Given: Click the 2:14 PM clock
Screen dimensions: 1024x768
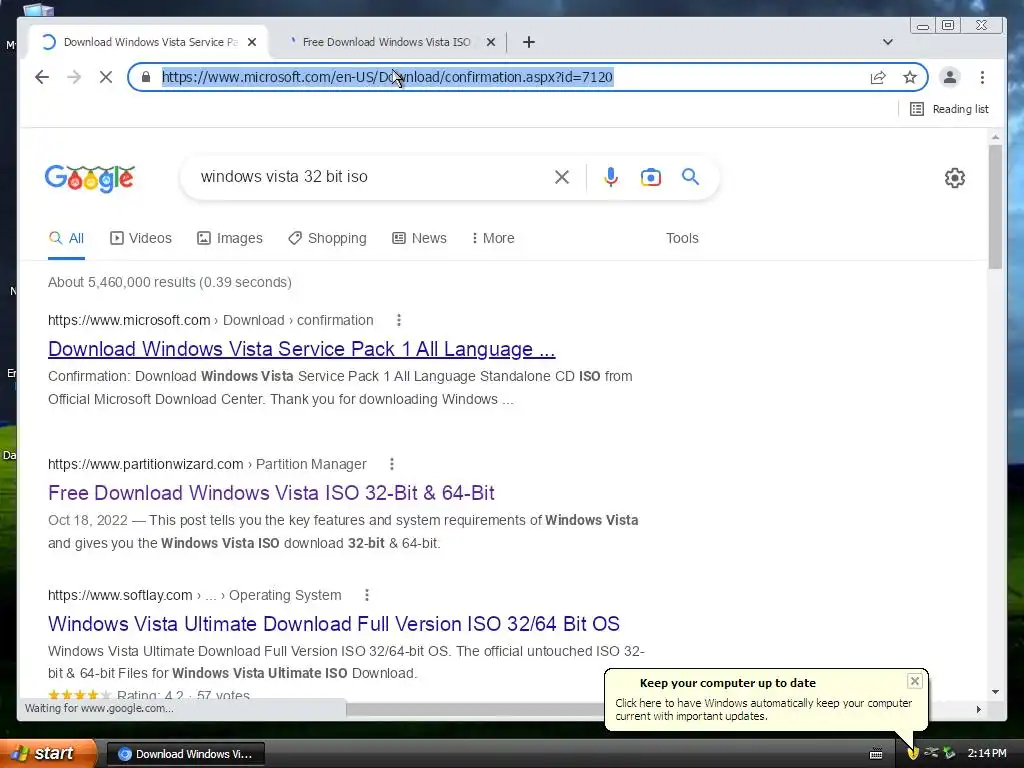Looking at the screenshot, I should (x=987, y=754).
